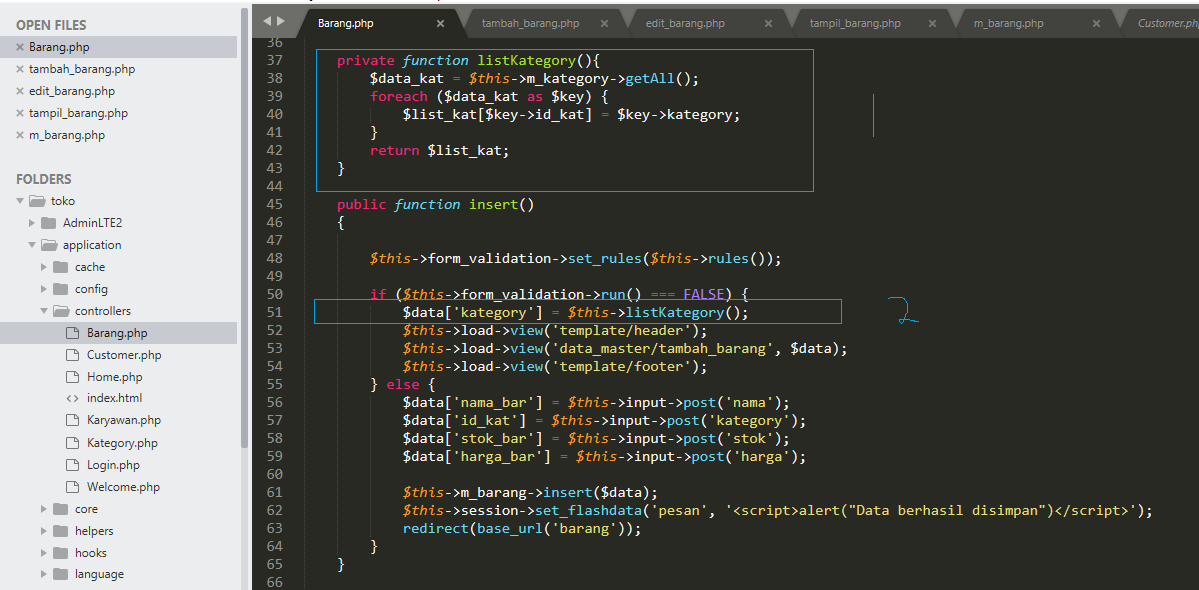The image size is (1199, 590).
Task: Expand the helpers folder
Action: pyautogui.click(x=44, y=531)
